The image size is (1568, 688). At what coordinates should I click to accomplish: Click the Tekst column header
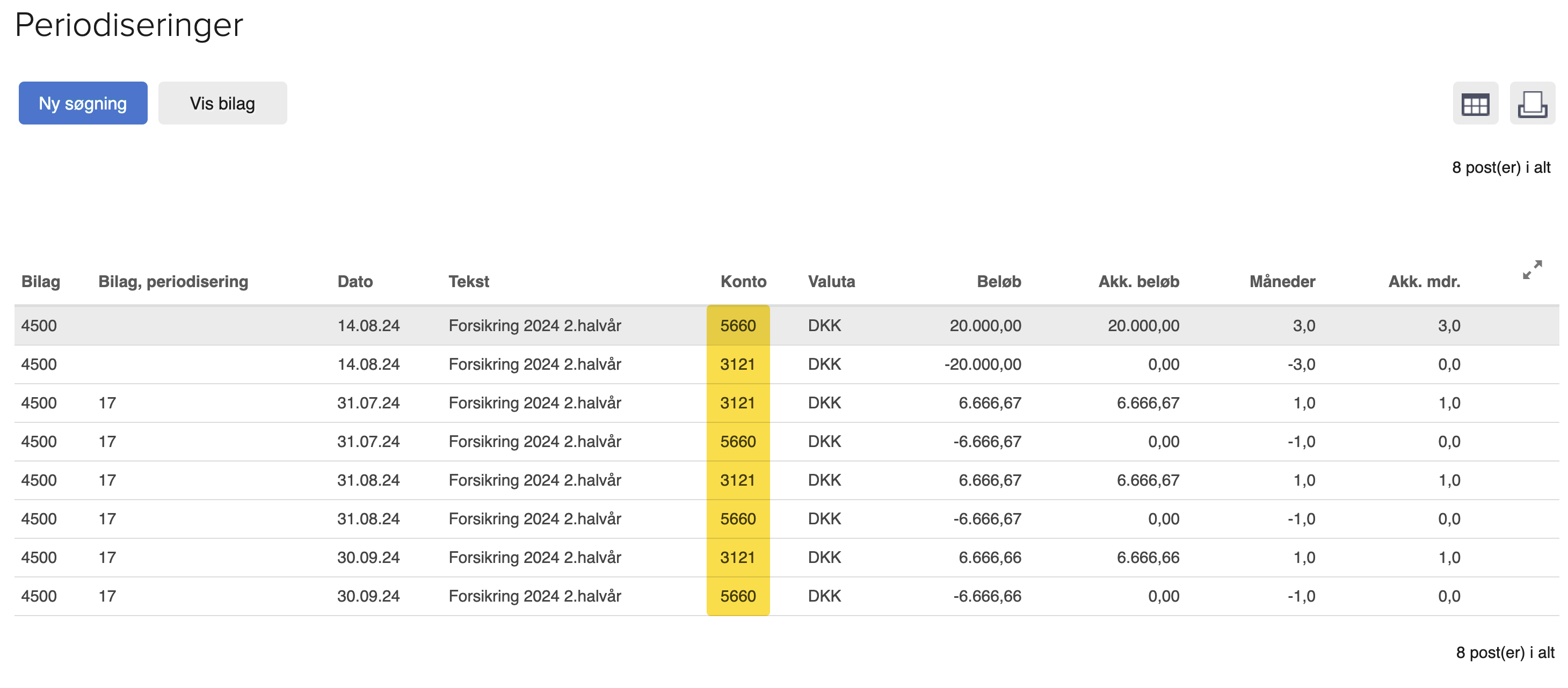468,282
